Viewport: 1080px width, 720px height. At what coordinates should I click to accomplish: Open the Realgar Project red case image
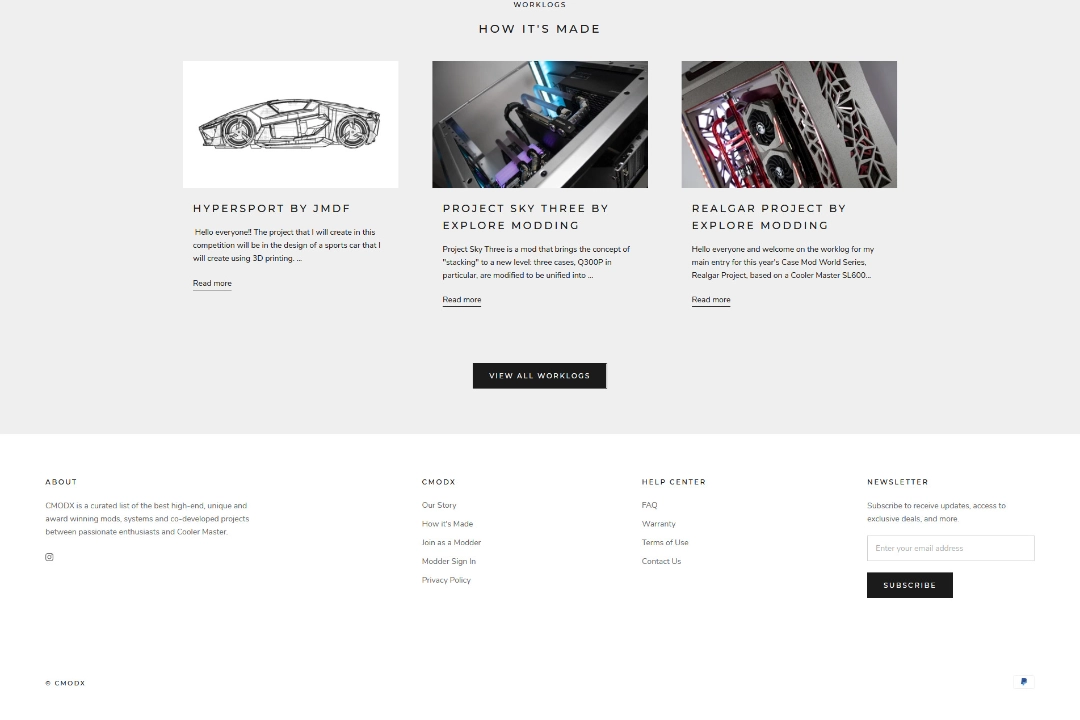[x=789, y=124]
